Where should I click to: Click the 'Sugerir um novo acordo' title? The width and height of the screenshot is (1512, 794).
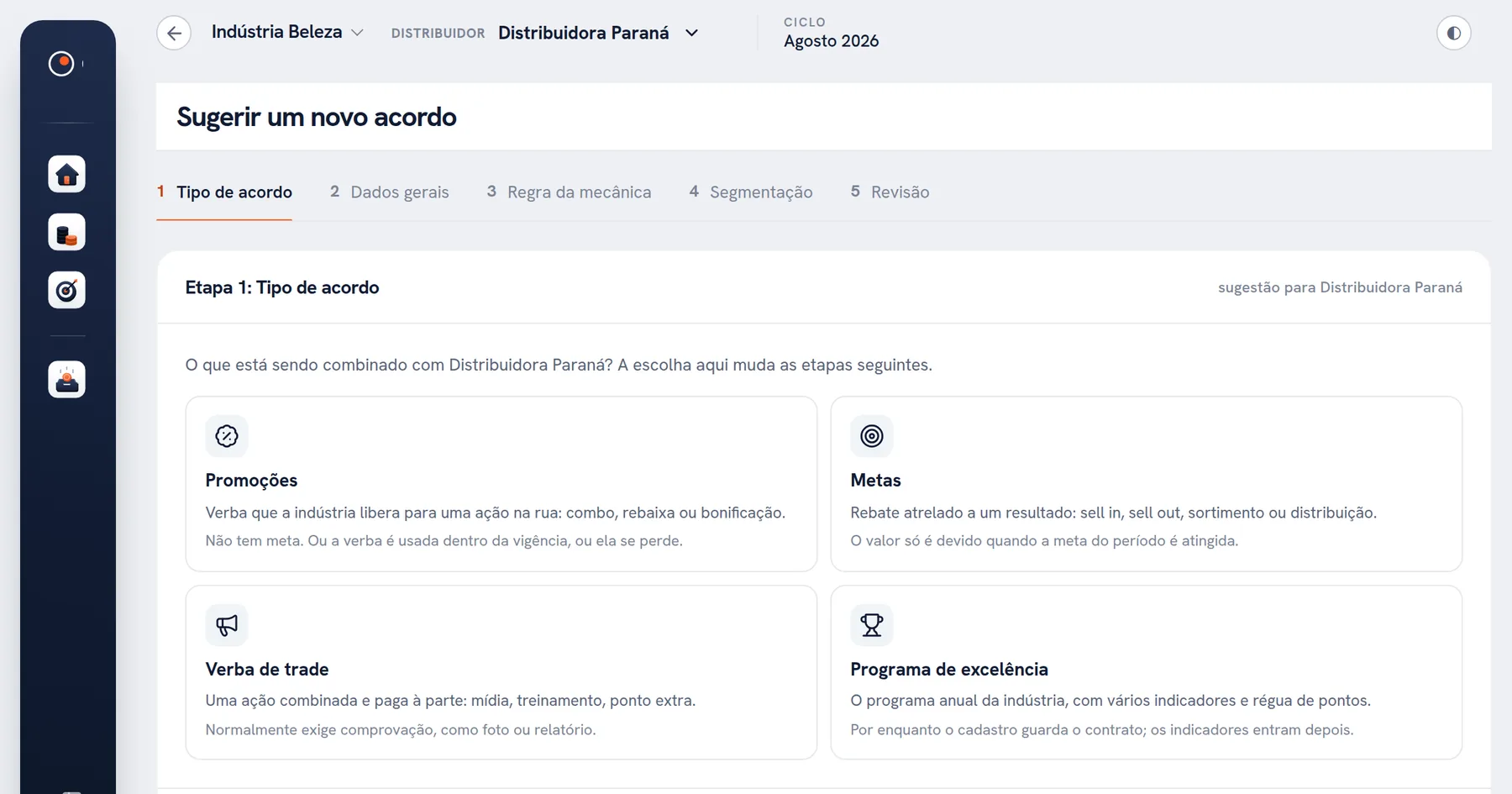pyautogui.click(x=317, y=117)
